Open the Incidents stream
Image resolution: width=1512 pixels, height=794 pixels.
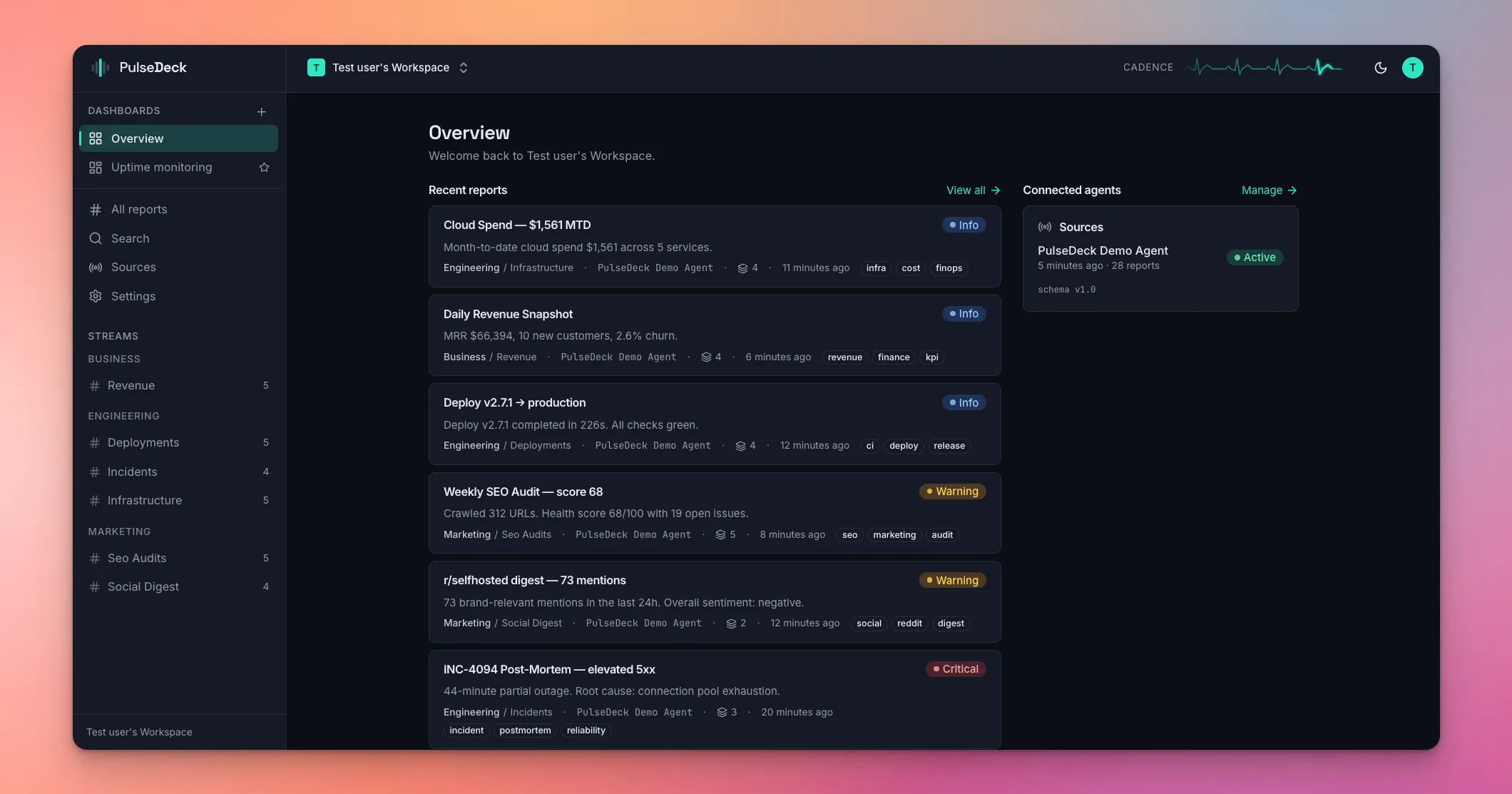pyautogui.click(x=178, y=472)
